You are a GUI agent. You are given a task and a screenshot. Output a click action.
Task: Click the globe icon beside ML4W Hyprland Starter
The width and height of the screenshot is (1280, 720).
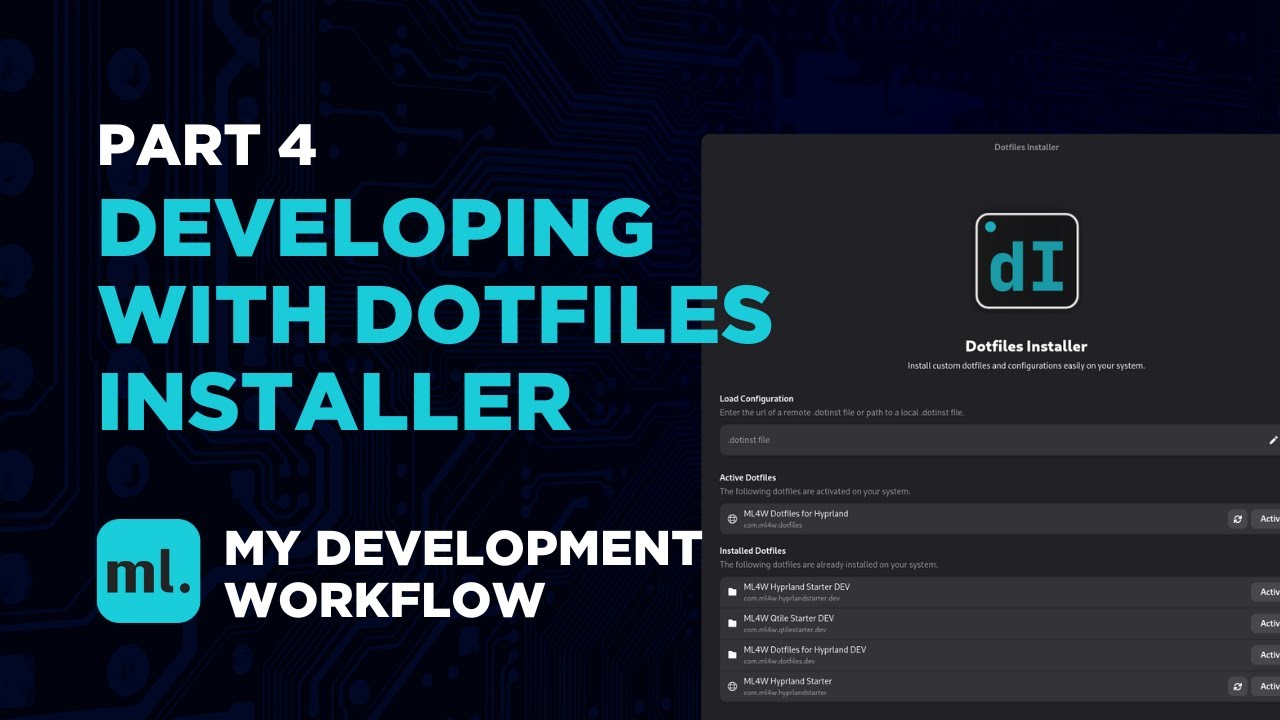(732, 687)
